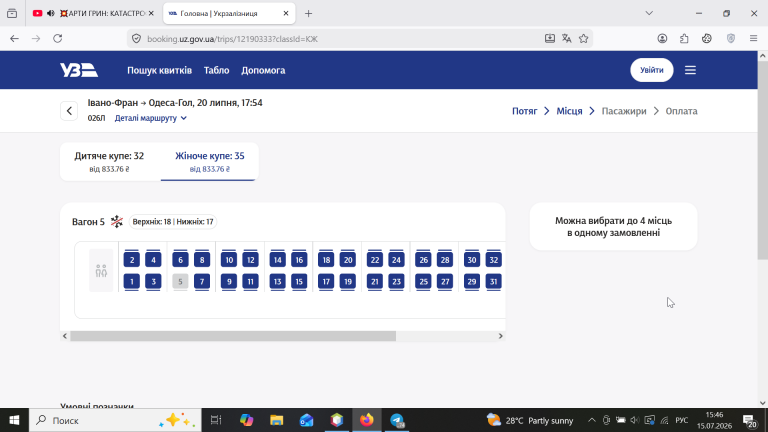
Task: Open Firefox account profile icon
Action: click(x=662, y=39)
